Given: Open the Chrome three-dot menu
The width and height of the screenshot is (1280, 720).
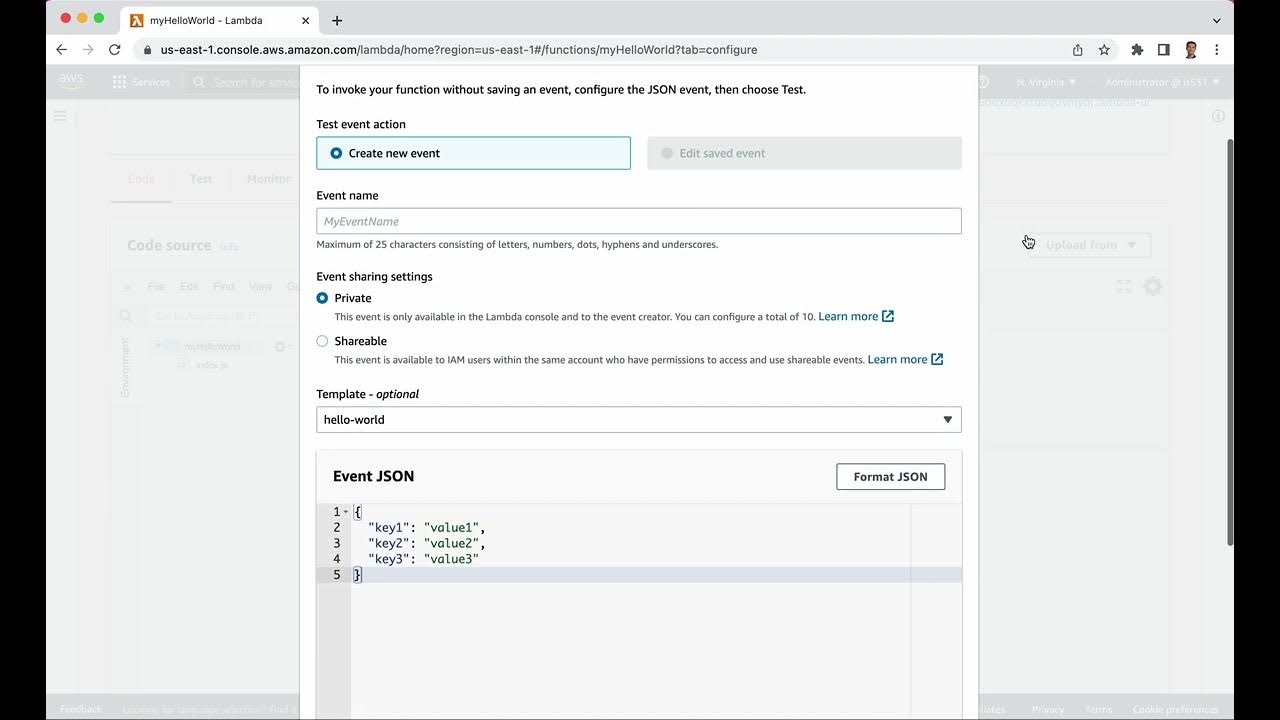Looking at the screenshot, I should [1217, 50].
